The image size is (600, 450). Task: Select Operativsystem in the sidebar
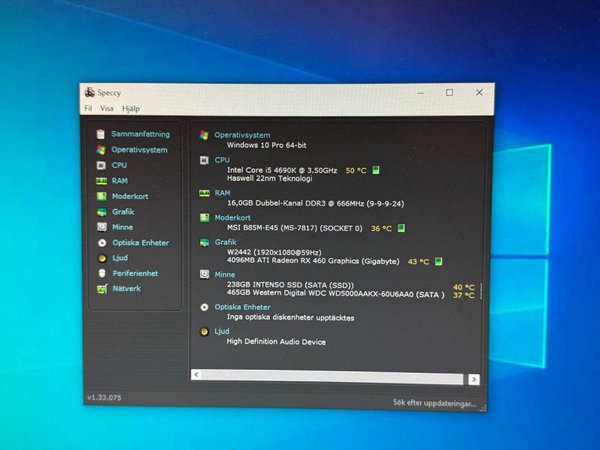[139, 150]
